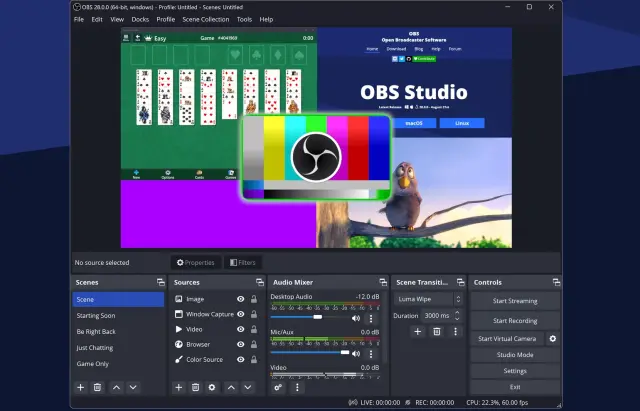Viewport: 640px width, 411px height.
Task: Adjust the transition Duration spinner arrows
Action: click(458, 315)
